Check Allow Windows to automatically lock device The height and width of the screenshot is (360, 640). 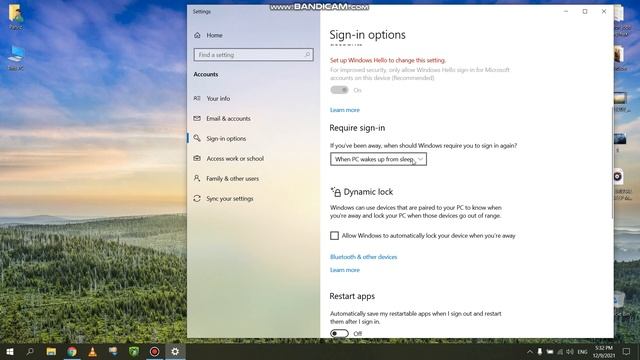coord(334,236)
